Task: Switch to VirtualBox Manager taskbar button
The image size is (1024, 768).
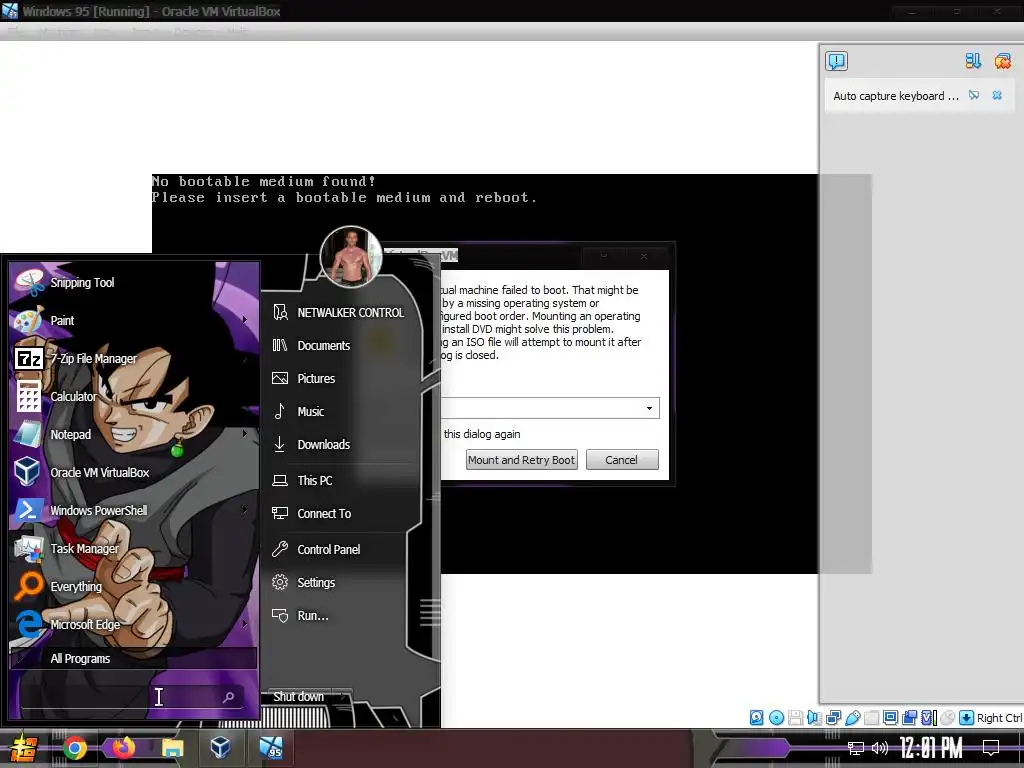Action: tap(220, 748)
